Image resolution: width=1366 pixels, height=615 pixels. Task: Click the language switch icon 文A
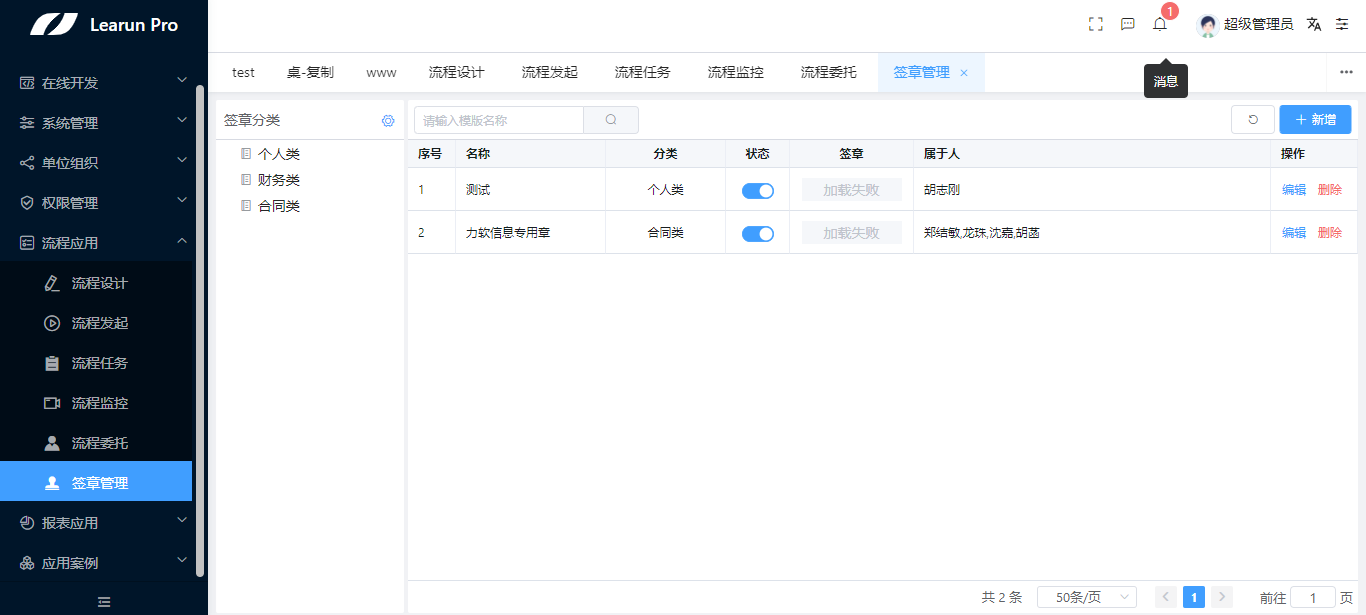(x=1314, y=23)
